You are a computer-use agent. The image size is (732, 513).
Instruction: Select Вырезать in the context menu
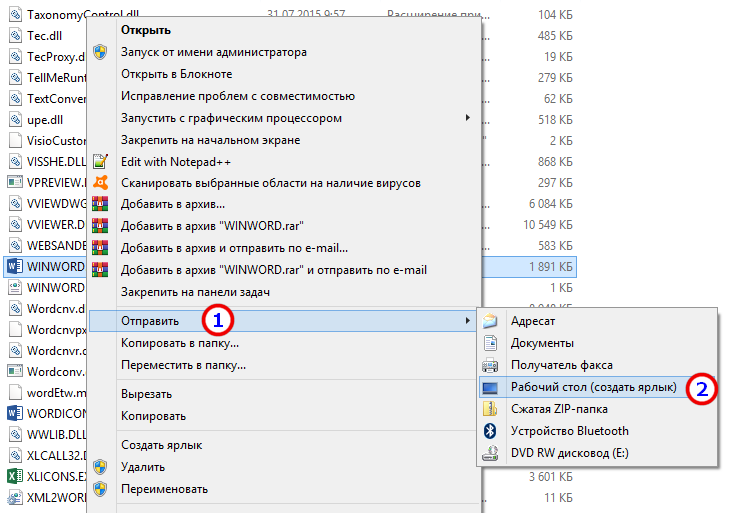pyautogui.click(x=146, y=394)
